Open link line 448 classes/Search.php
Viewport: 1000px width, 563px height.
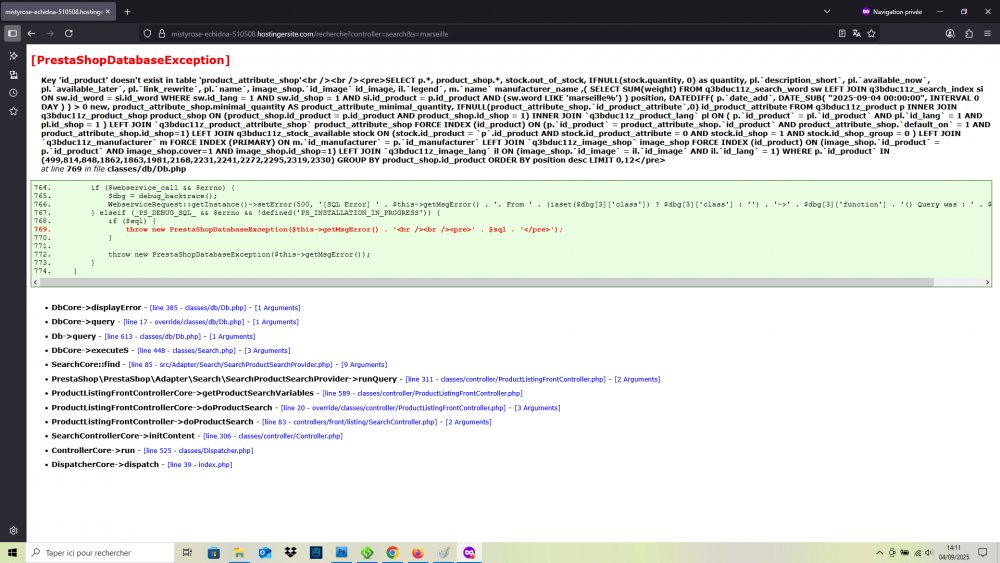[x=186, y=351]
